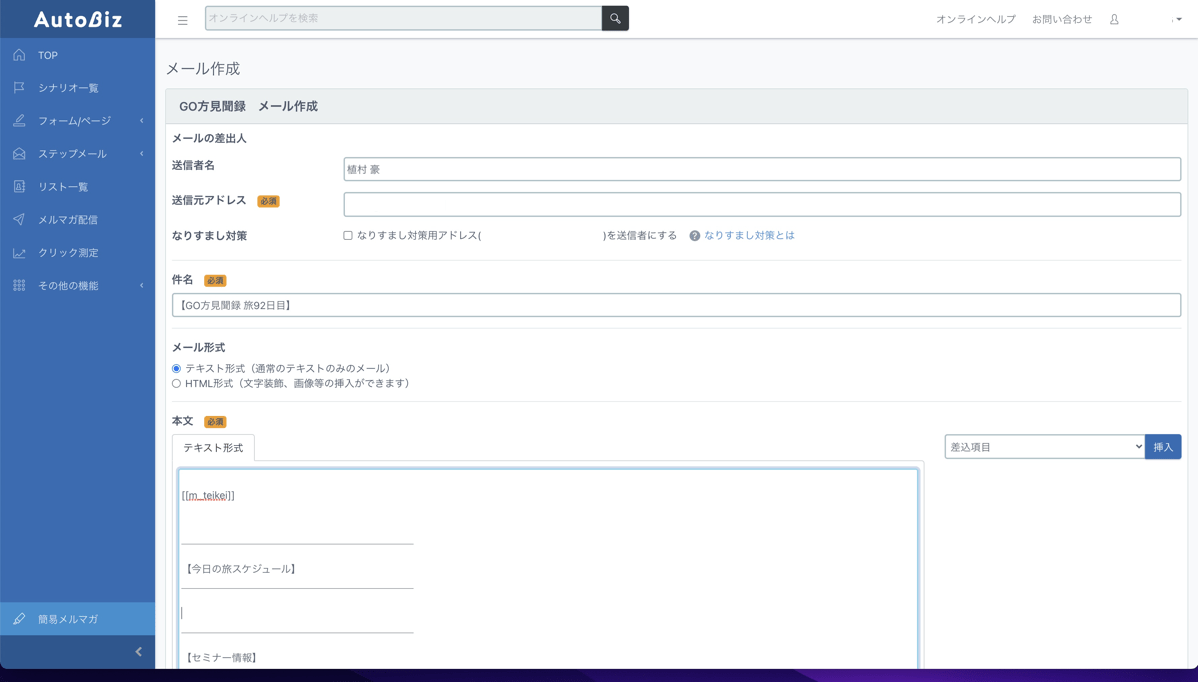
Task: Open メルマガ配信 in the sidebar
Action: point(77,219)
